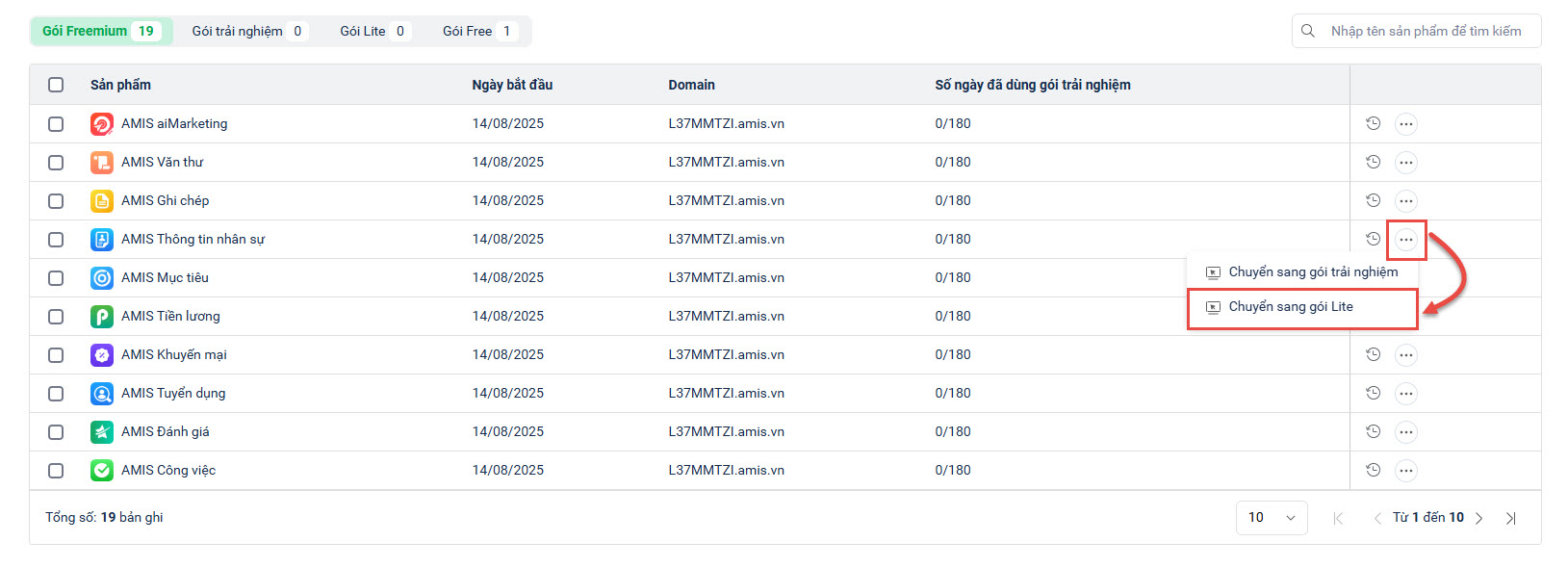Open history for the AMIS Ghi chép row

pos(1374,200)
